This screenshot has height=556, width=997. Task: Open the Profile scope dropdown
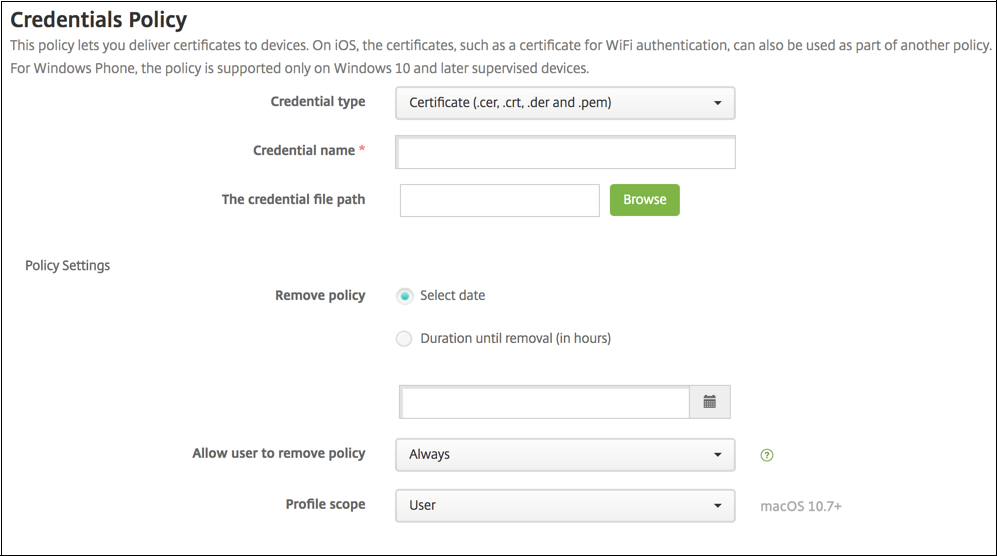pos(565,505)
